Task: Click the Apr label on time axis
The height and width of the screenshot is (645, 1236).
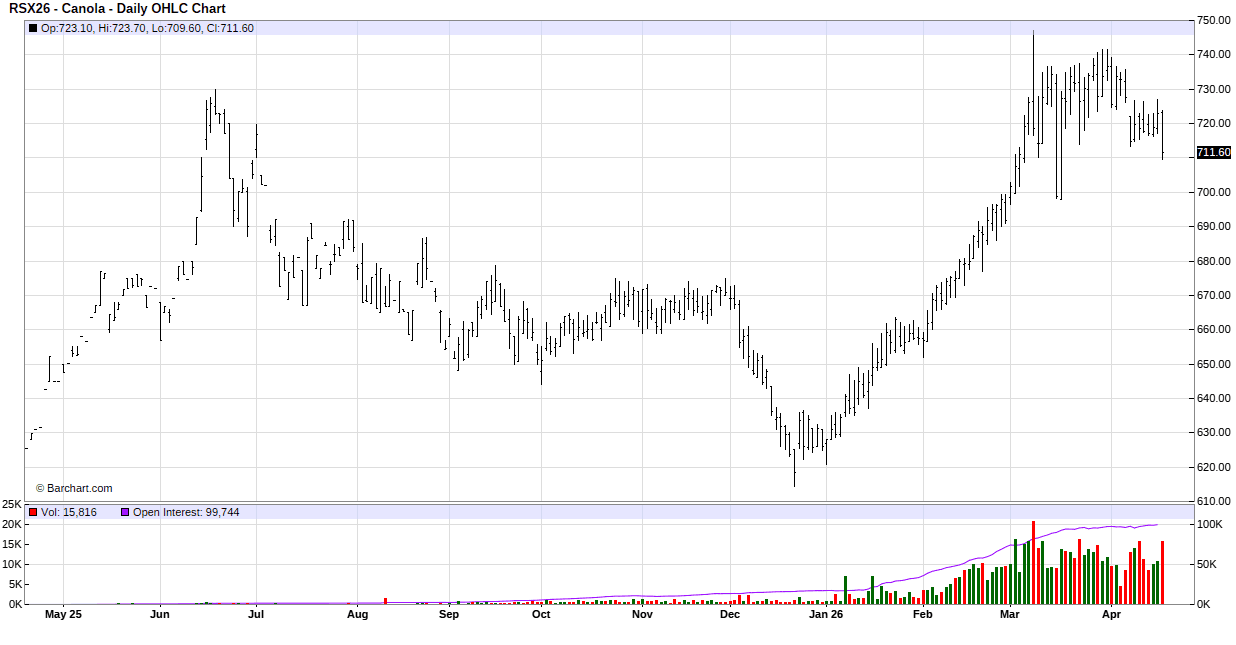Action: point(1110,615)
